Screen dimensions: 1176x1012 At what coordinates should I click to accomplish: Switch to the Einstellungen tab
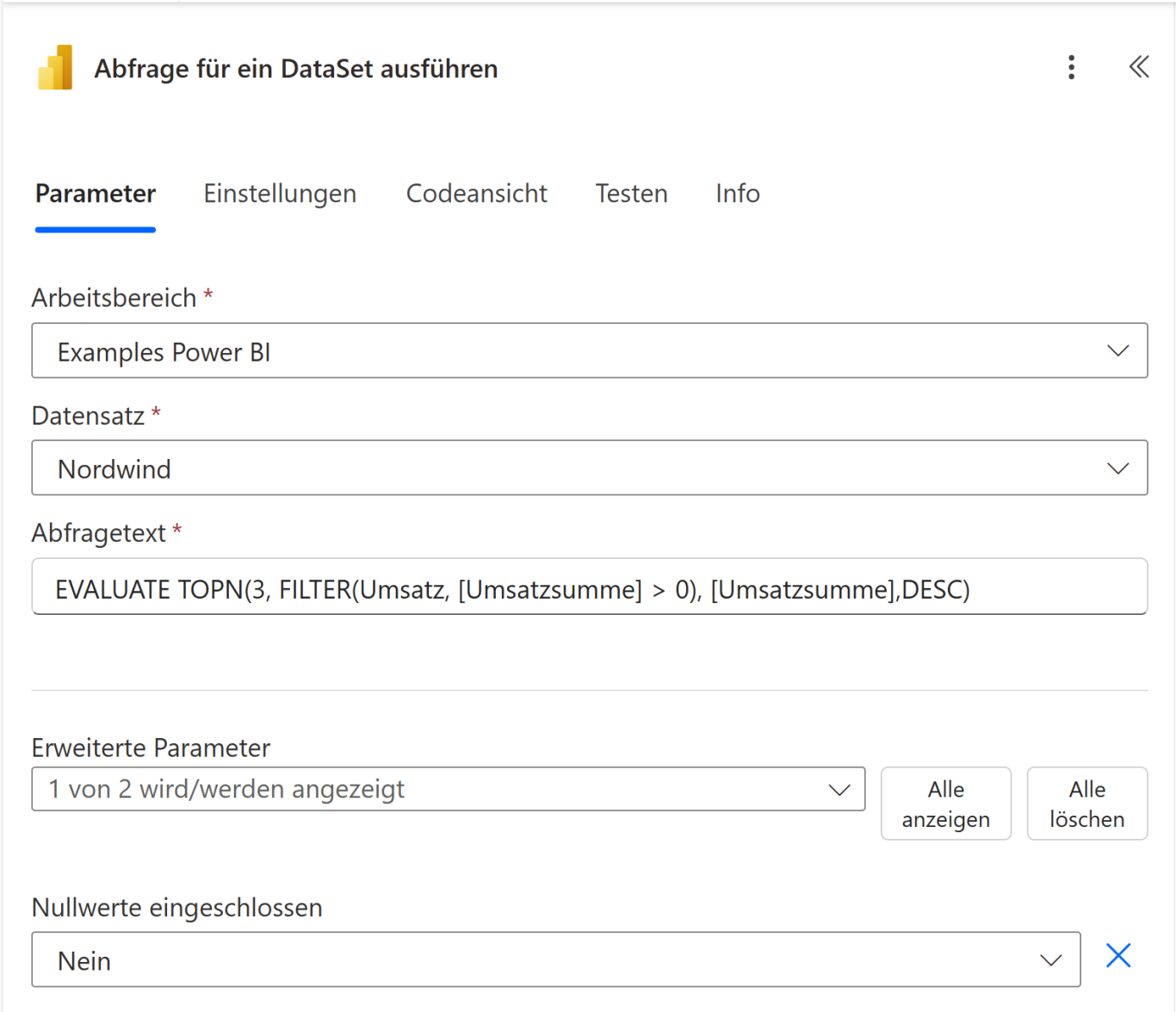pyautogui.click(x=280, y=194)
